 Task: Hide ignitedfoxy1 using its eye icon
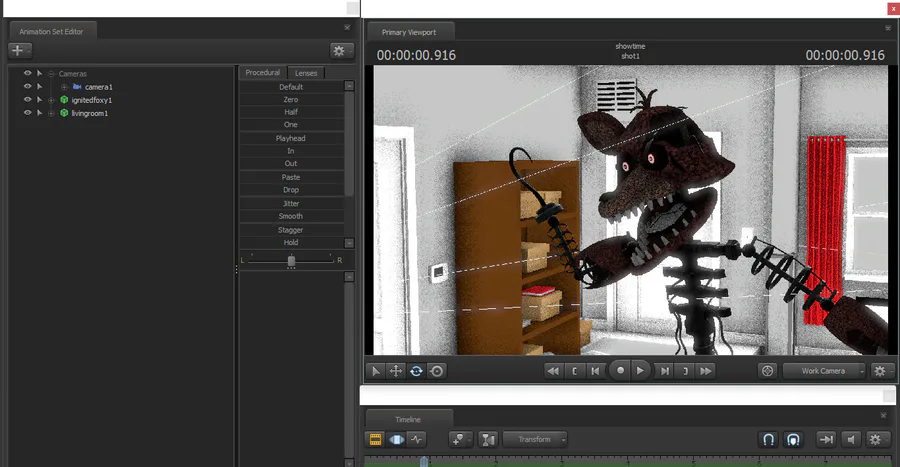pyautogui.click(x=27, y=100)
